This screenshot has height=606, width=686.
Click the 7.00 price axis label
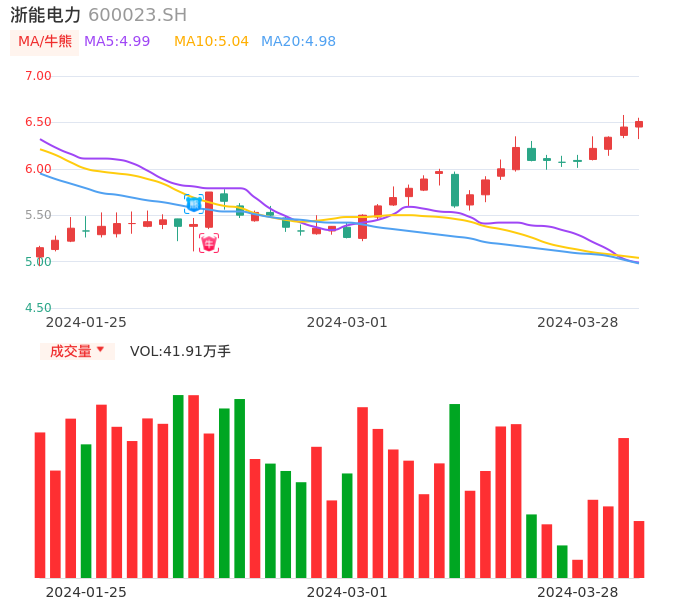point(38,76)
